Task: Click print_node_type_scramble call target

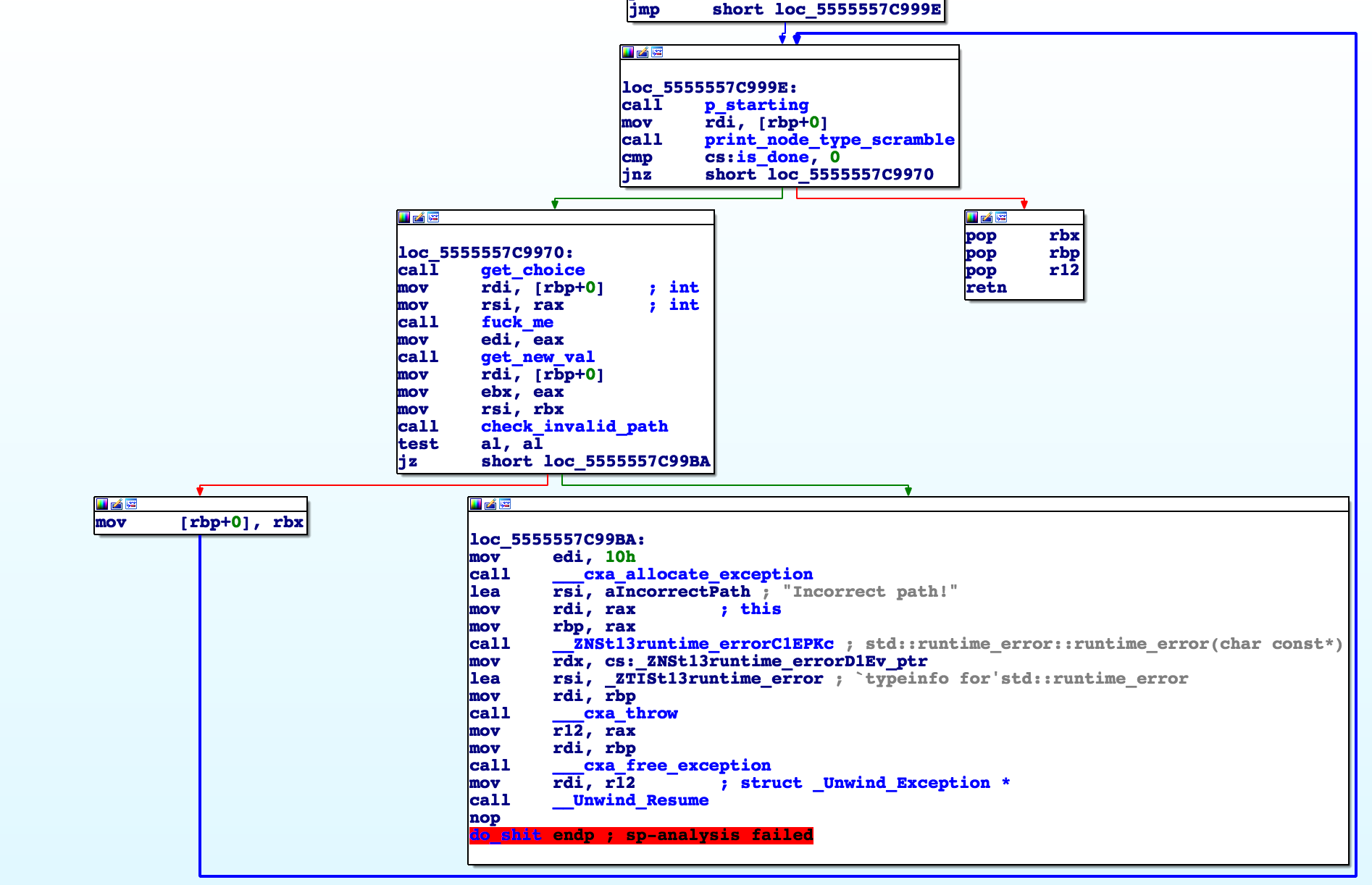Action: (x=829, y=140)
